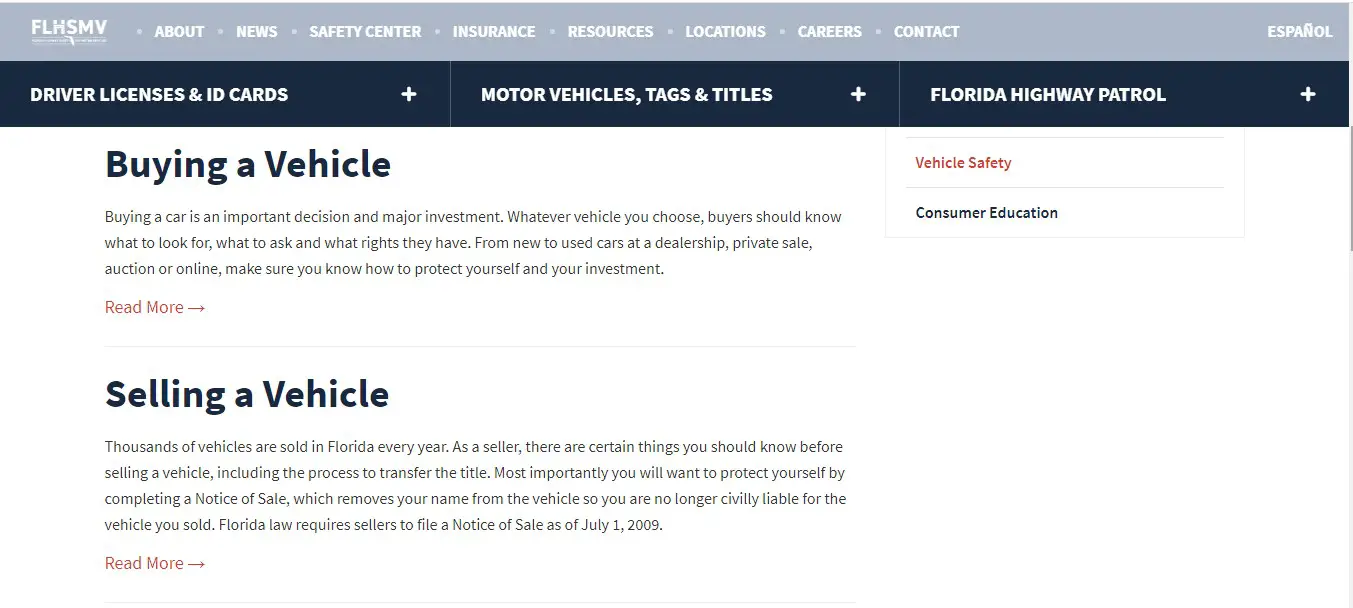Expand Driver Licenses & ID Cards plus icon
This screenshot has height=608, width=1353.
click(408, 94)
